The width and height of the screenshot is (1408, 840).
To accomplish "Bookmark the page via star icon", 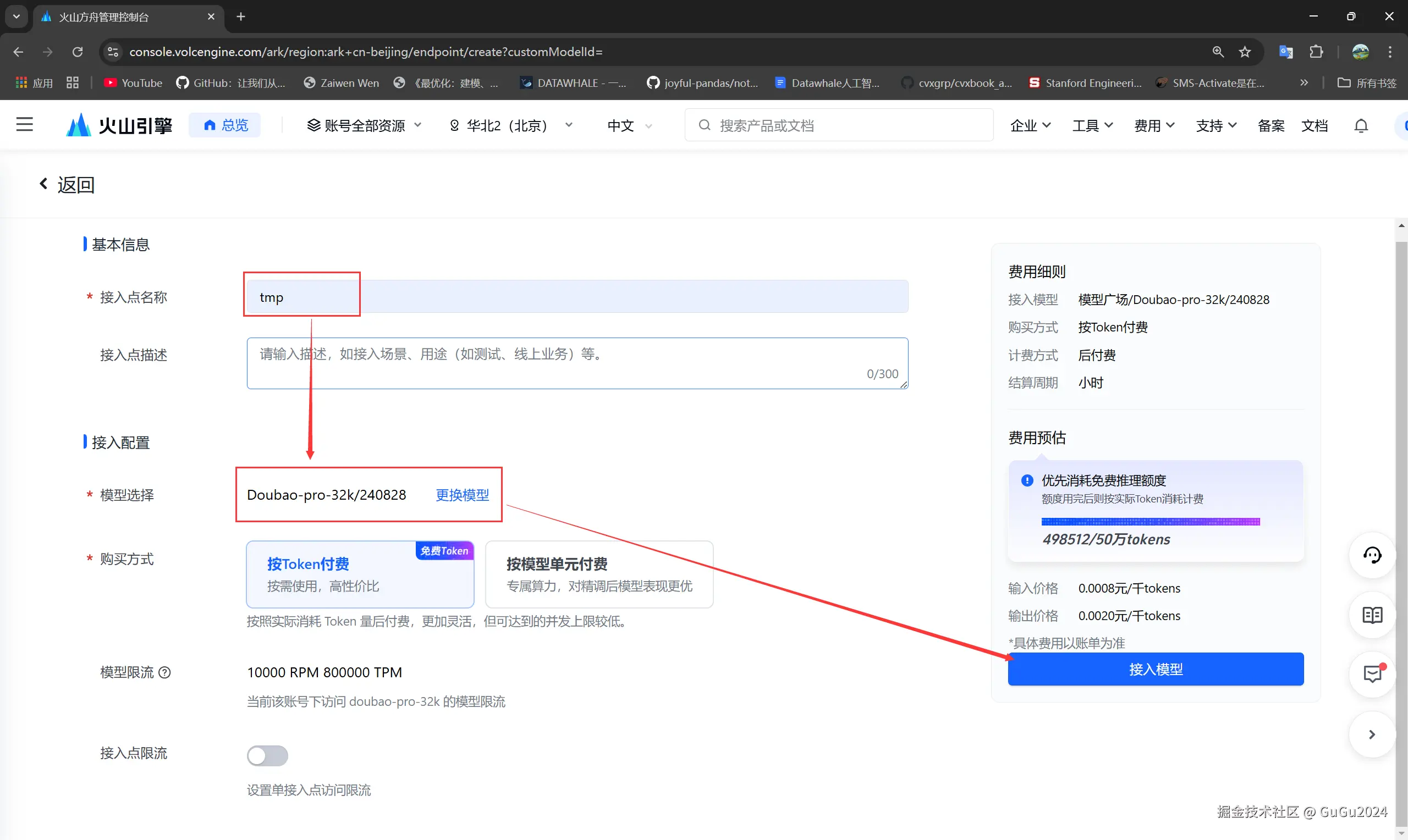I will tap(1245, 52).
